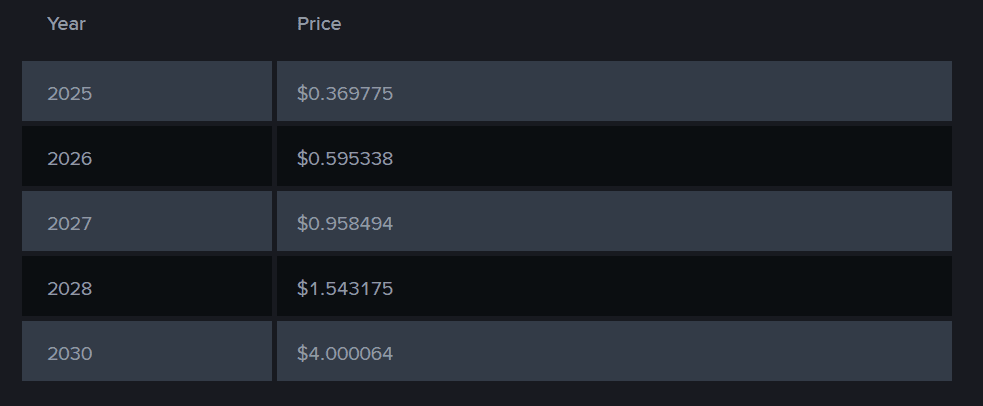Click the Price column header
This screenshot has width=983, height=406.
[319, 24]
